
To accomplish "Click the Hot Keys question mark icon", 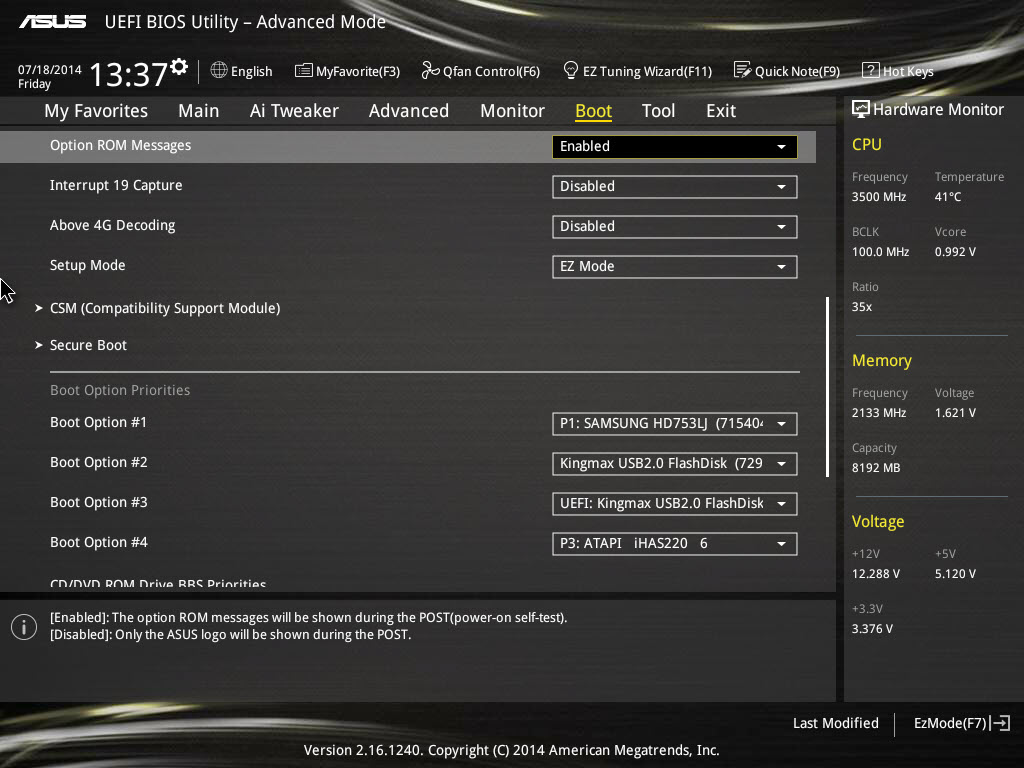I will coord(871,70).
